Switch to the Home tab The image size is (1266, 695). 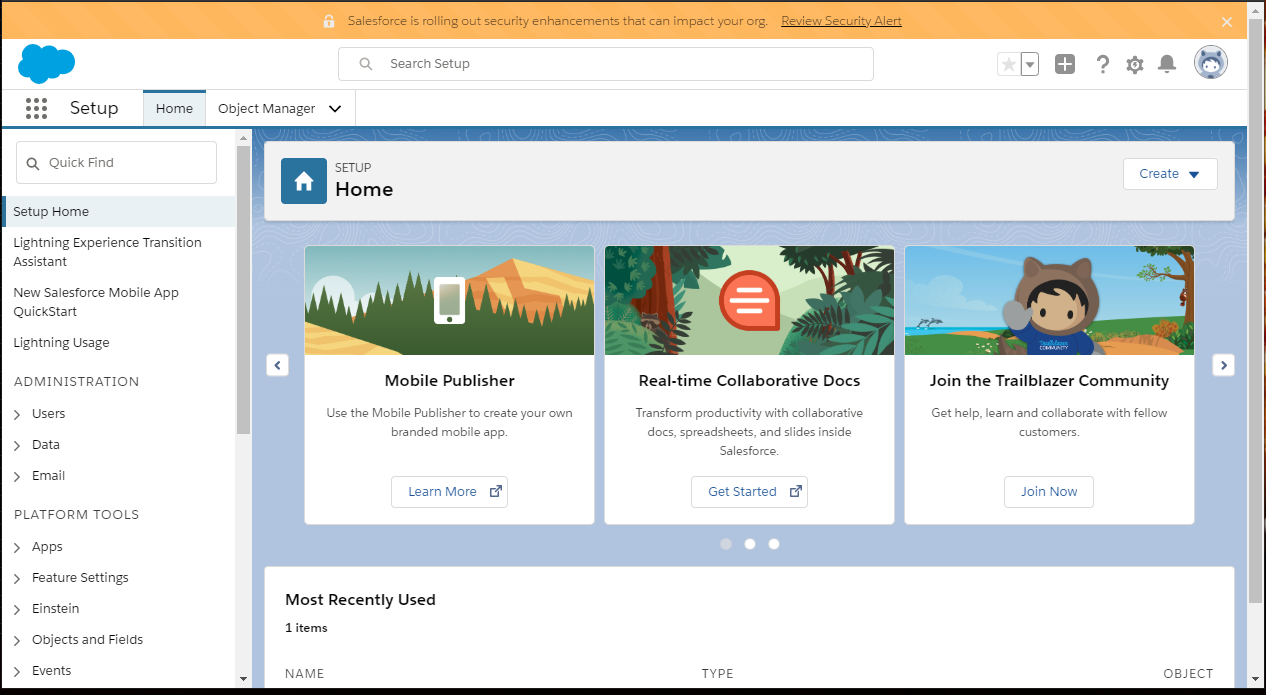click(x=174, y=109)
